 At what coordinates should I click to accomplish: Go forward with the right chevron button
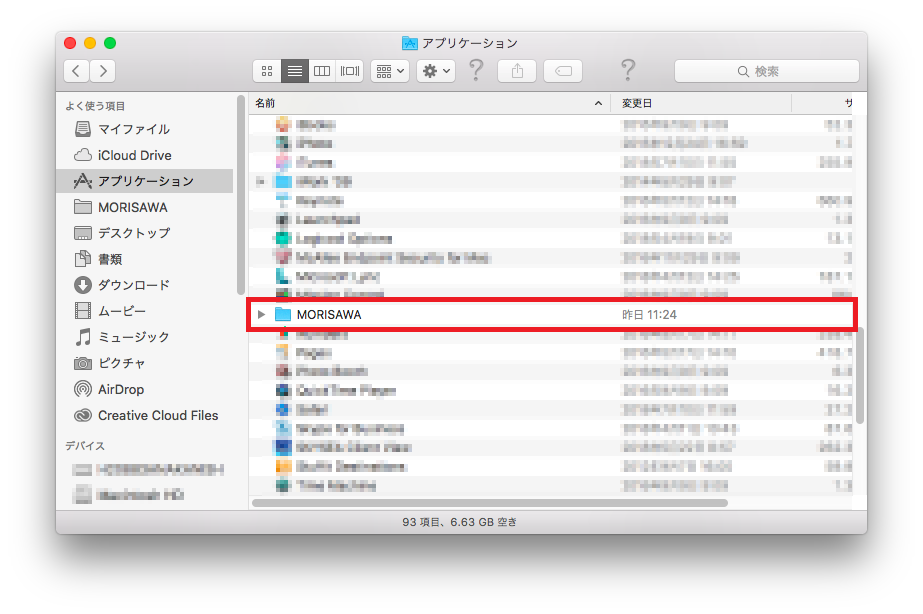[103, 71]
